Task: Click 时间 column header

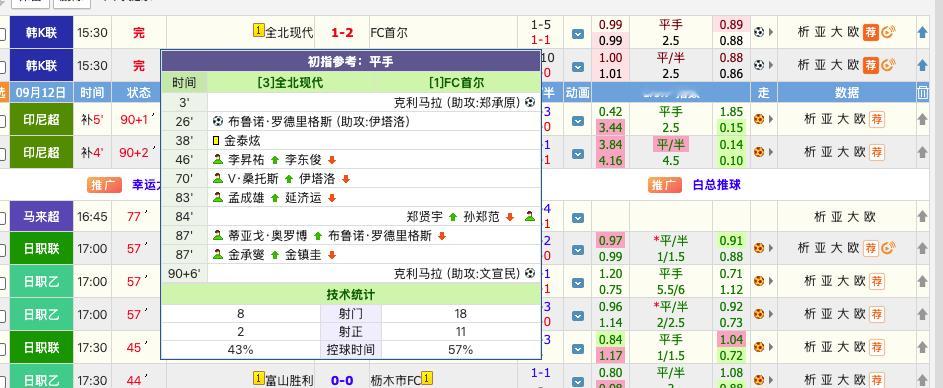Action: click(92, 93)
